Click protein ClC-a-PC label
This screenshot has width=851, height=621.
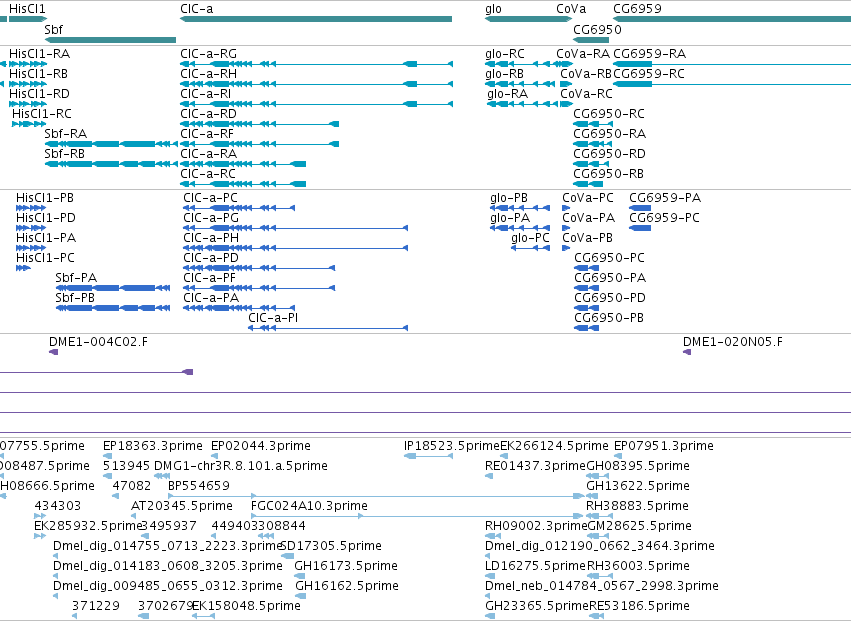pos(211,198)
